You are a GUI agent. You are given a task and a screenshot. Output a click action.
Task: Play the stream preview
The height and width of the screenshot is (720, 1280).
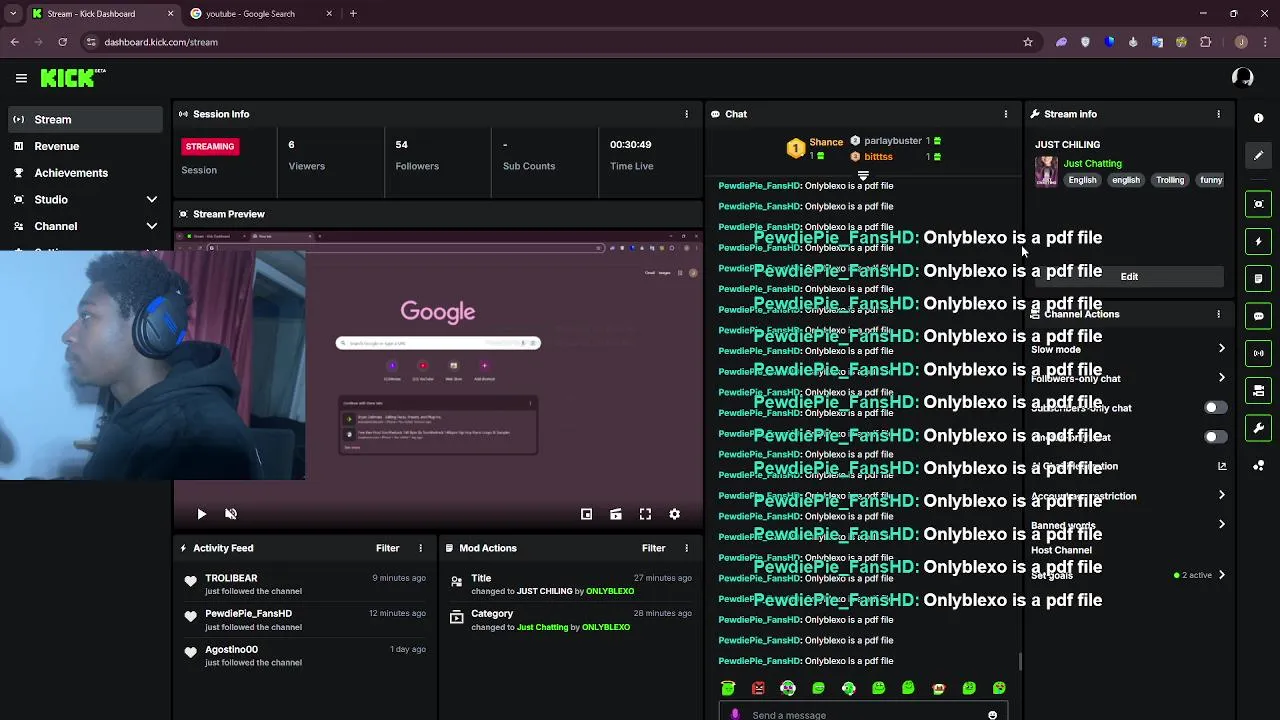[x=201, y=514]
